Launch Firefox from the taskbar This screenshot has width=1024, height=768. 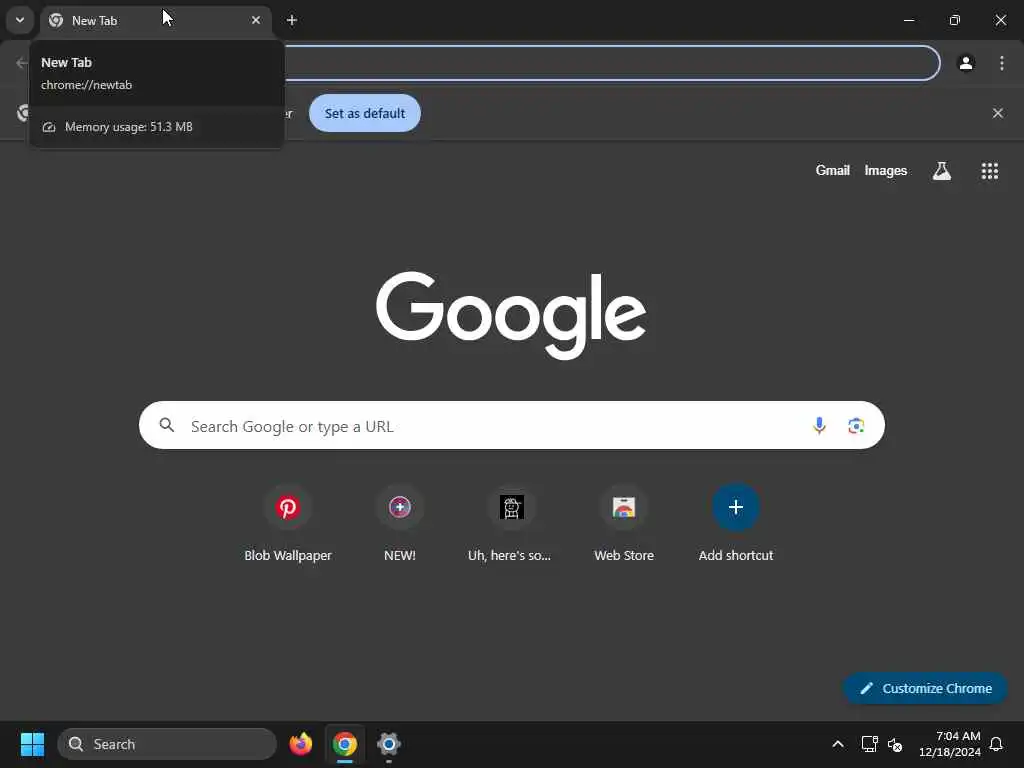pos(300,744)
